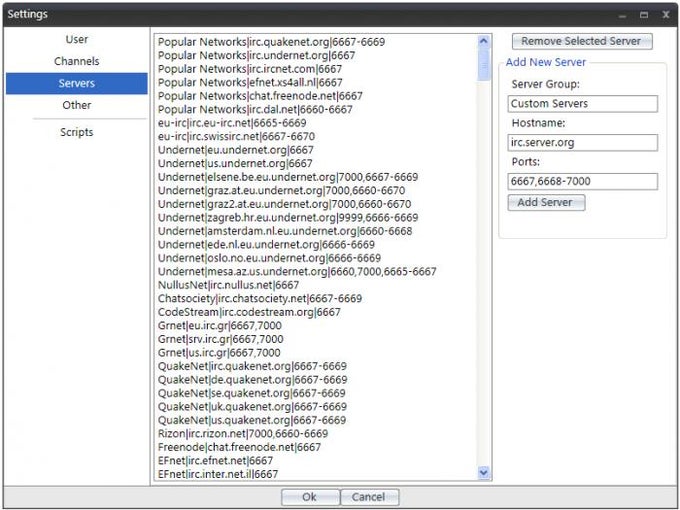Click the Add Server button
Viewport: 680px width, 510px height.
click(546, 203)
